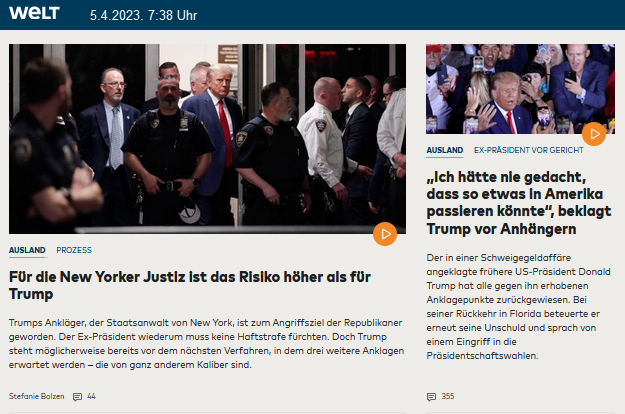Select the PROZESS topic tag

[74, 250]
